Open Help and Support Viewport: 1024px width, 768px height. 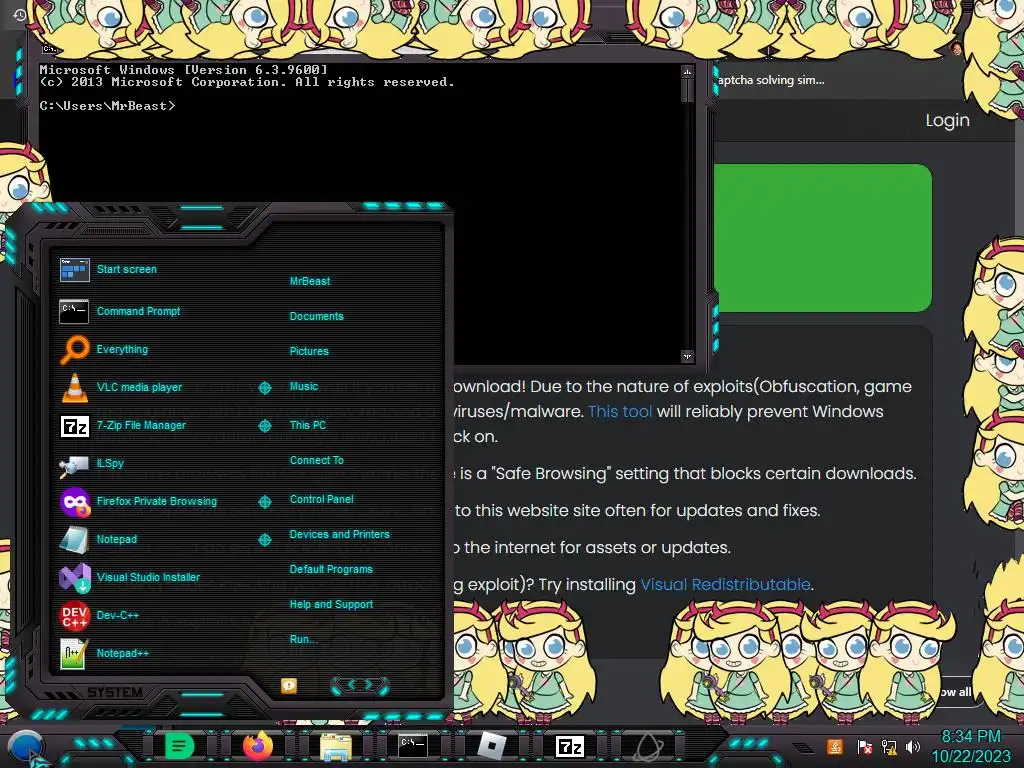tap(331, 605)
